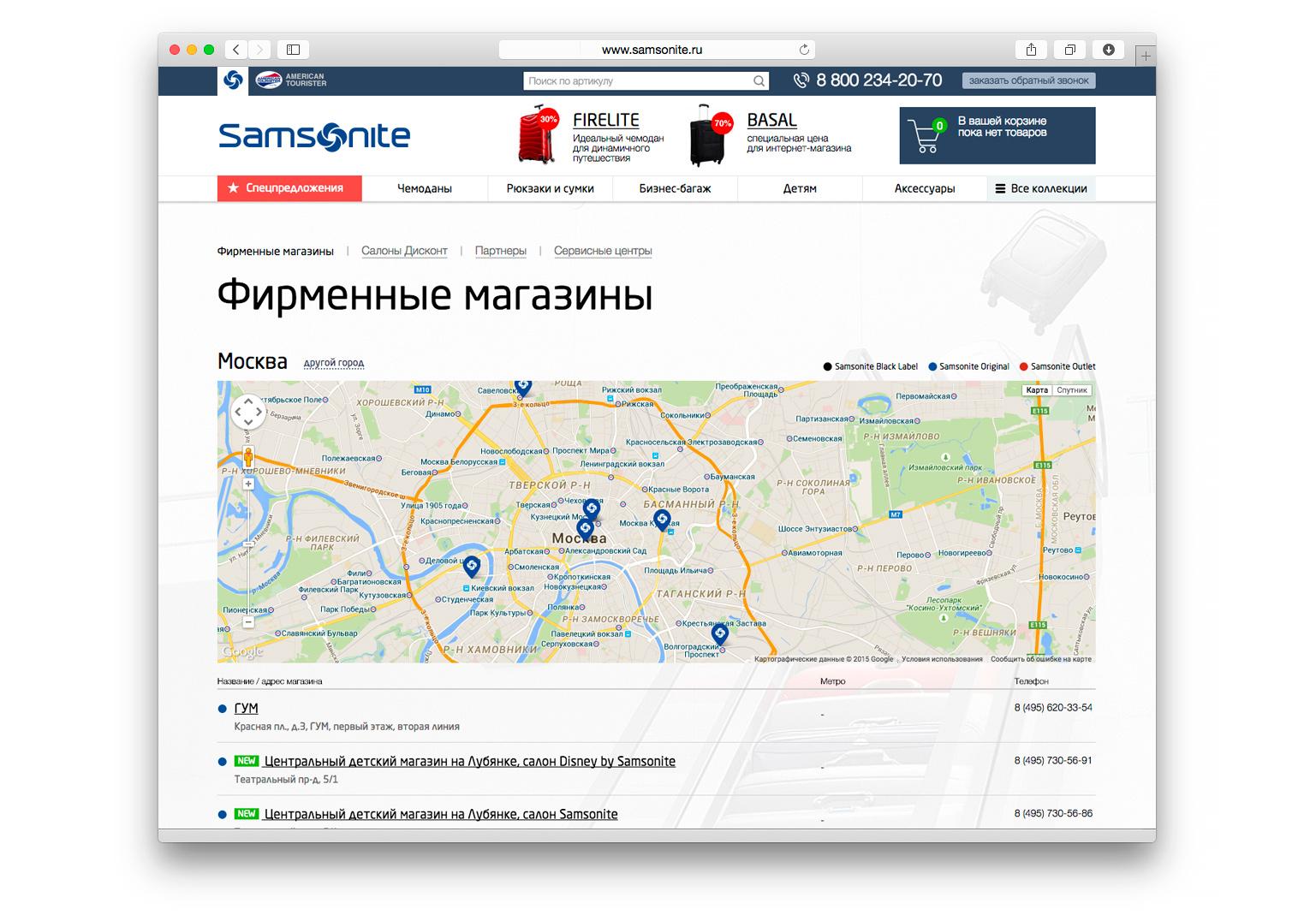Viewport: 1316px width, 921px height.
Task: Open the BASAL promo link
Action: (772, 121)
